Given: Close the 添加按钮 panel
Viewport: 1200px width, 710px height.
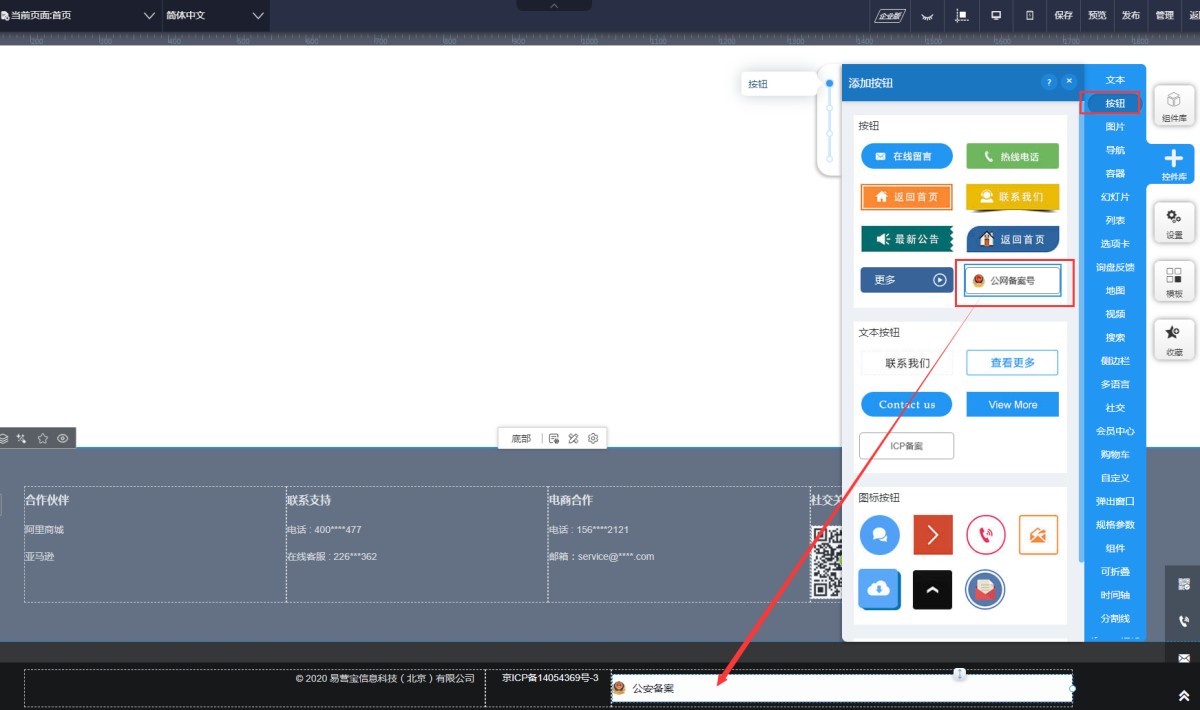Looking at the screenshot, I should click(x=1069, y=82).
